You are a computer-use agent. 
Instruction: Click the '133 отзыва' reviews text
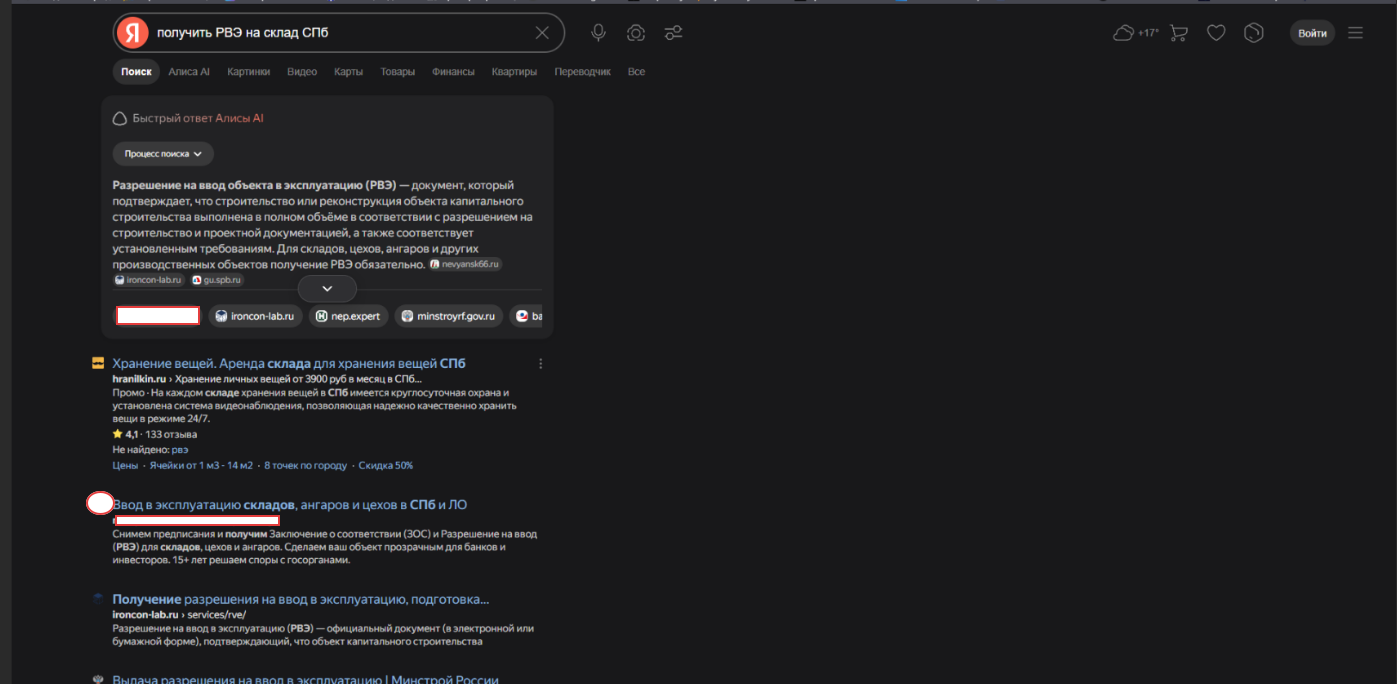pos(171,434)
